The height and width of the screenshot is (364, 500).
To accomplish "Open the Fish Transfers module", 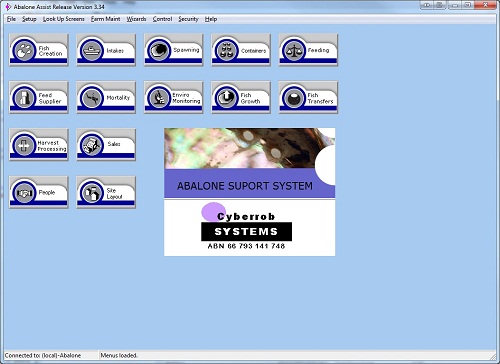I will coord(308,97).
